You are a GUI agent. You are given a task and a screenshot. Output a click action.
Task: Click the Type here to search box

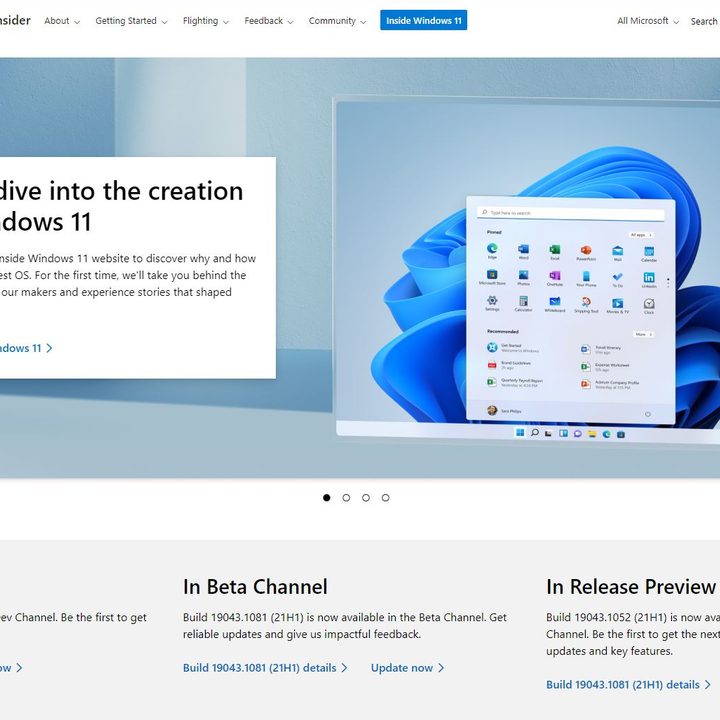pyautogui.click(x=570, y=214)
